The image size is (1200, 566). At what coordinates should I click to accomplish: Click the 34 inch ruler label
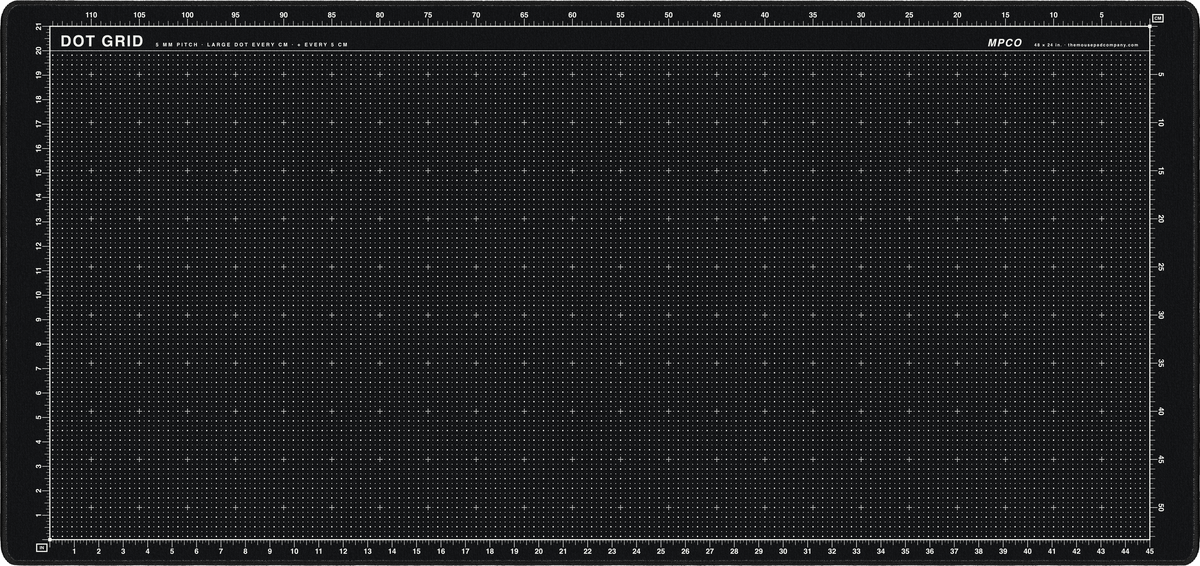coord(881,551)
